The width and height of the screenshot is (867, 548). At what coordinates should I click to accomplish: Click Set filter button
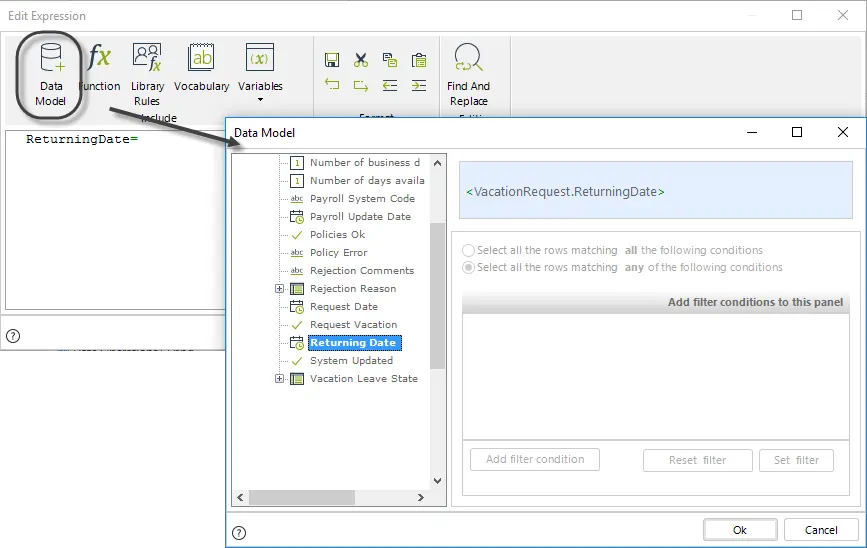(796, 460)
